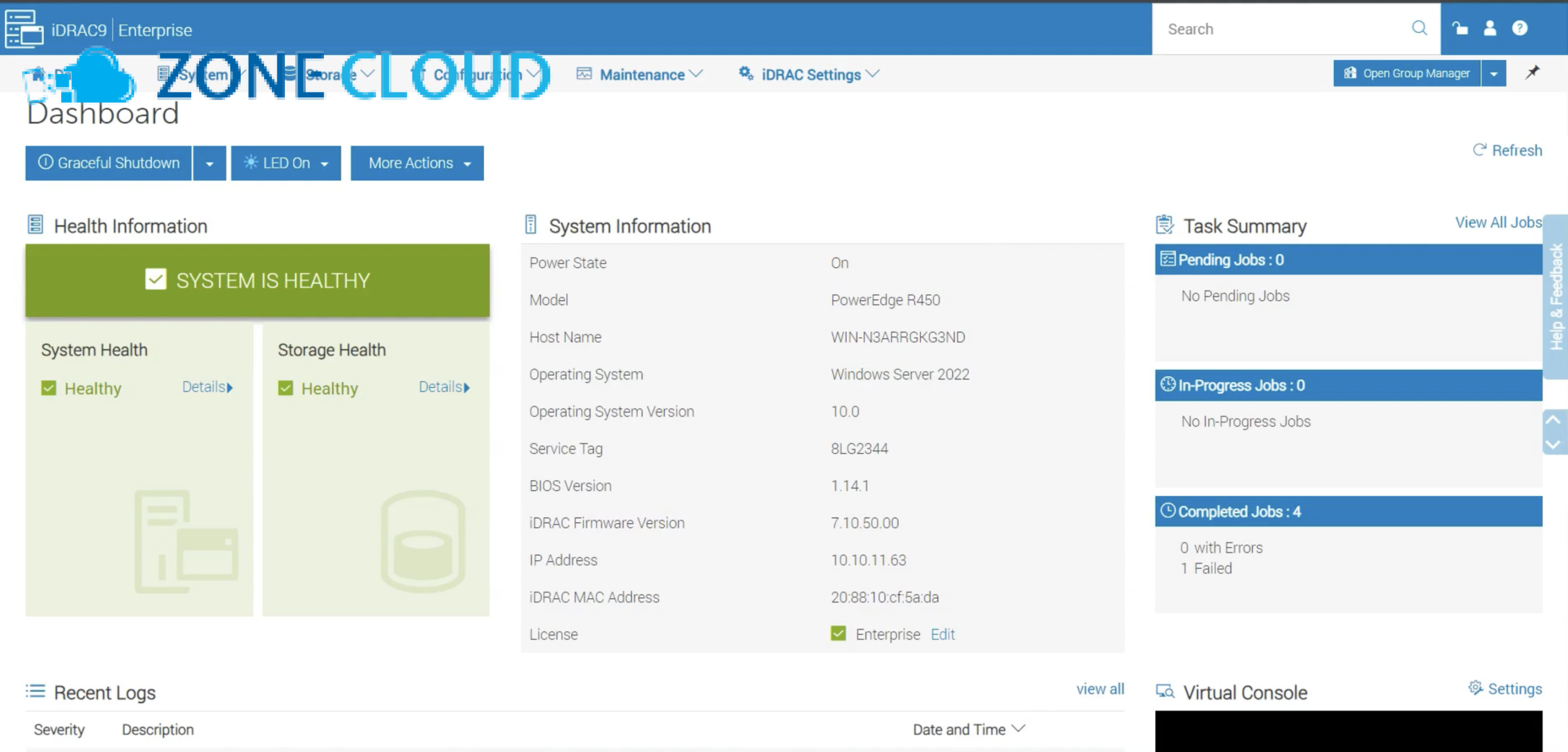Click the Health Information panel icon
The image size is (1568, 752).
pyautogui.click(x=36, y=225)
